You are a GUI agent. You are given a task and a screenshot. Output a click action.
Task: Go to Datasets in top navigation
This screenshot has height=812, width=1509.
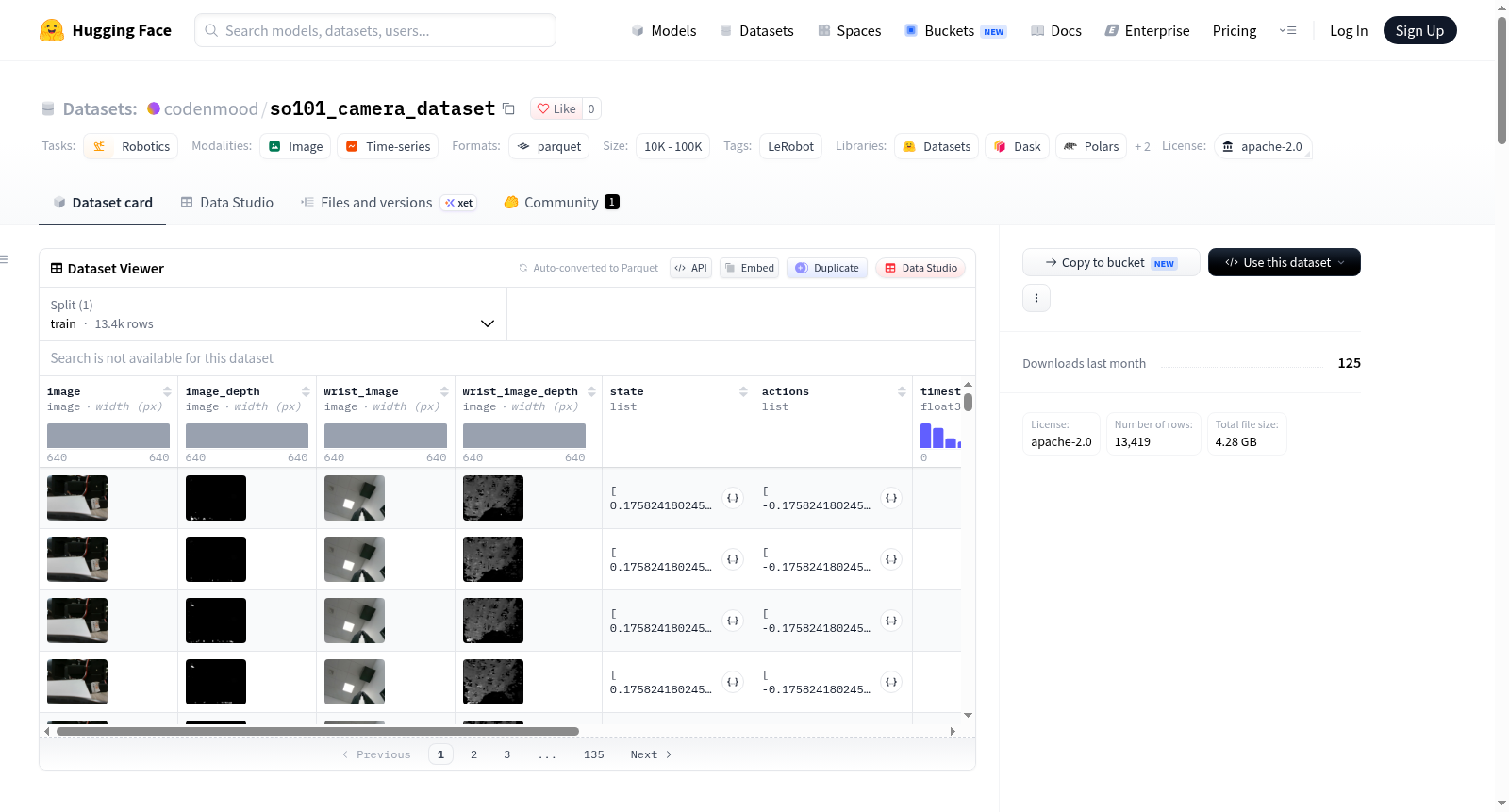click(x=756, y=30)
